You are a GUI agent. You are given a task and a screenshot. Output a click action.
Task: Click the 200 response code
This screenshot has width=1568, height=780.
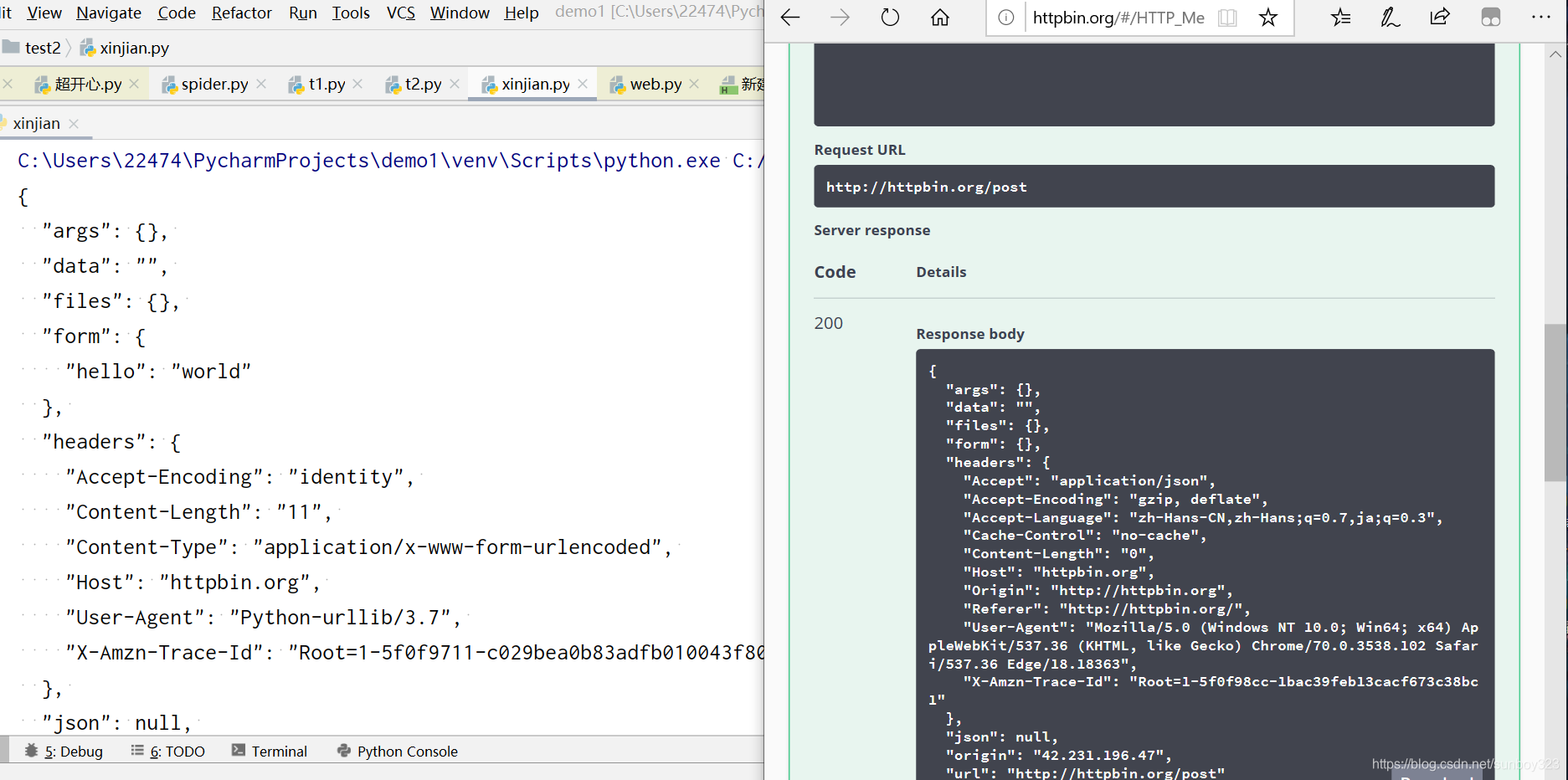click(x=828, y=323)
